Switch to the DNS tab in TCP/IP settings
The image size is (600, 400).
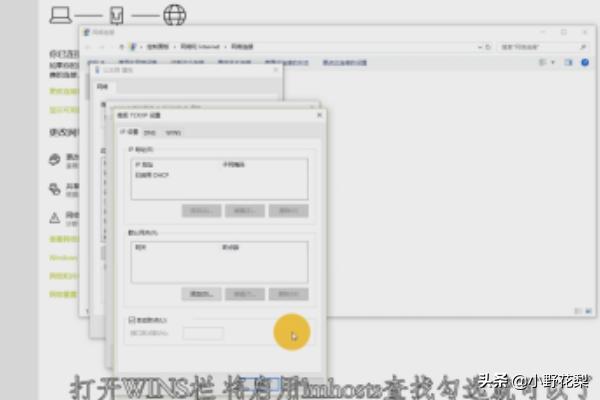[149, 133]
